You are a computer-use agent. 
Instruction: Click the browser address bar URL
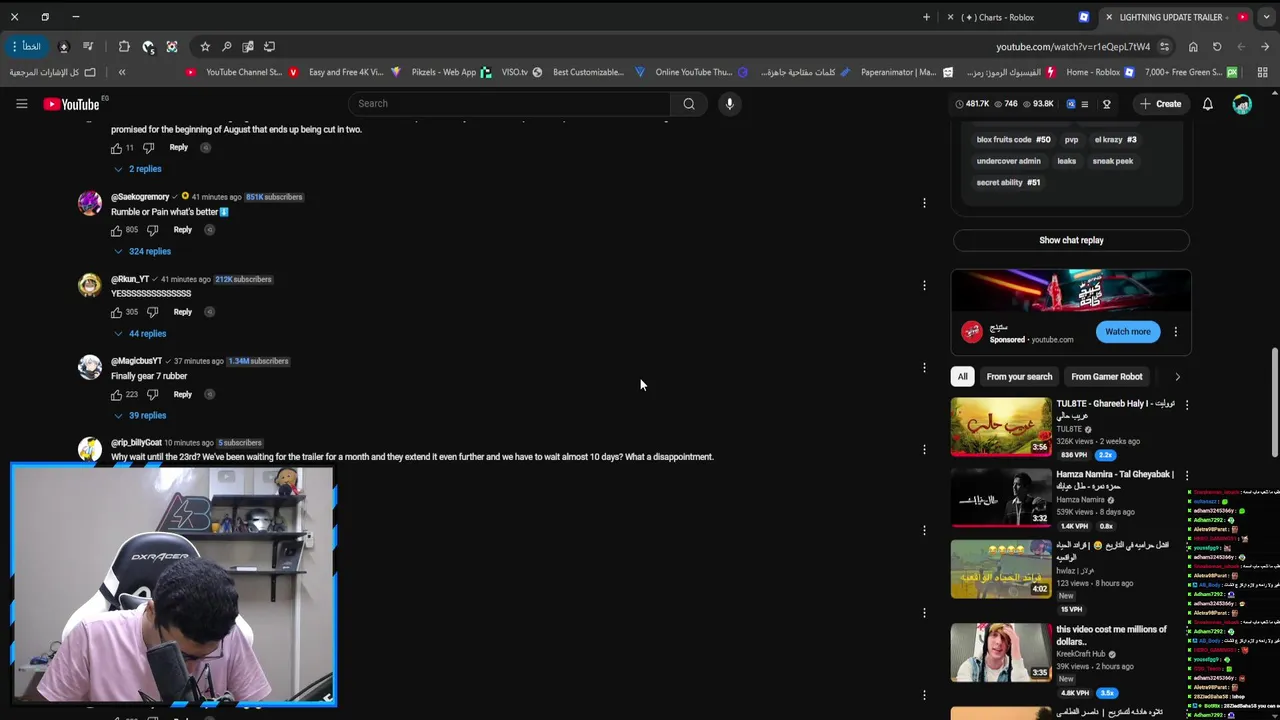pyautogui.click(x=1073, y=47)
